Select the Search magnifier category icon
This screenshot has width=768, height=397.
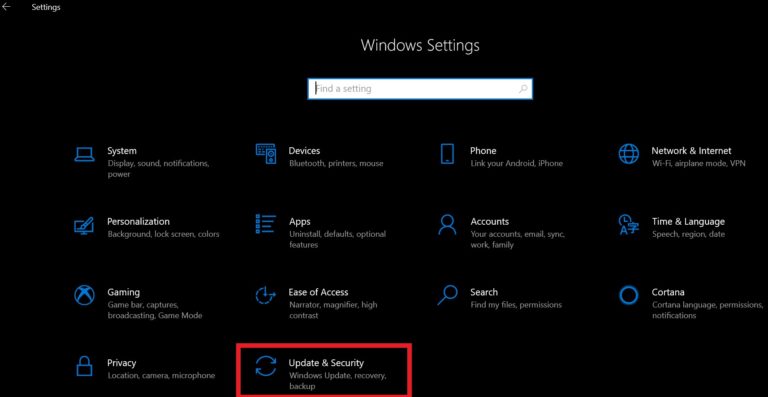coord(447,295)
